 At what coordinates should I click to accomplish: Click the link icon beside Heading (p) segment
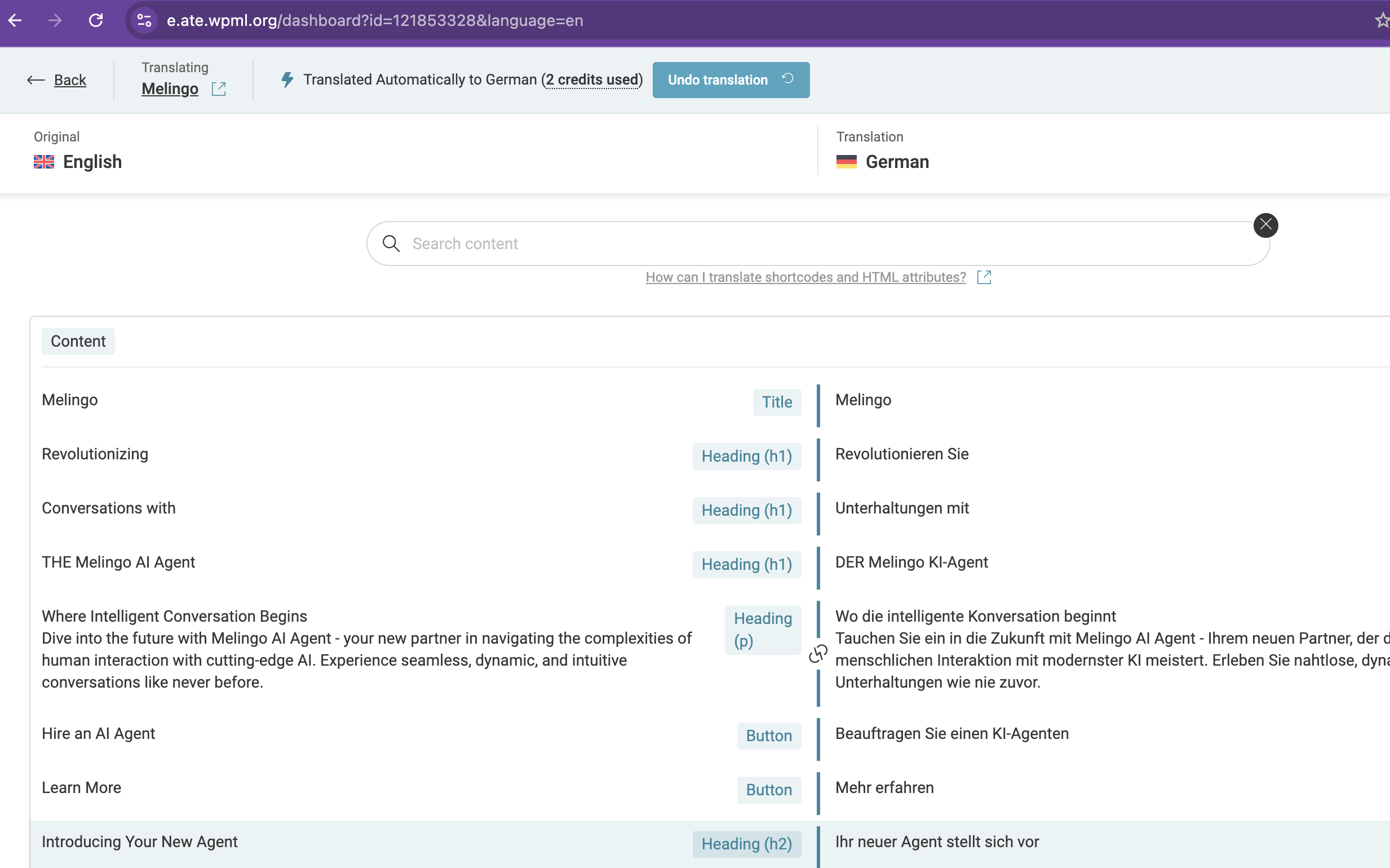click(x=817, y=653)
